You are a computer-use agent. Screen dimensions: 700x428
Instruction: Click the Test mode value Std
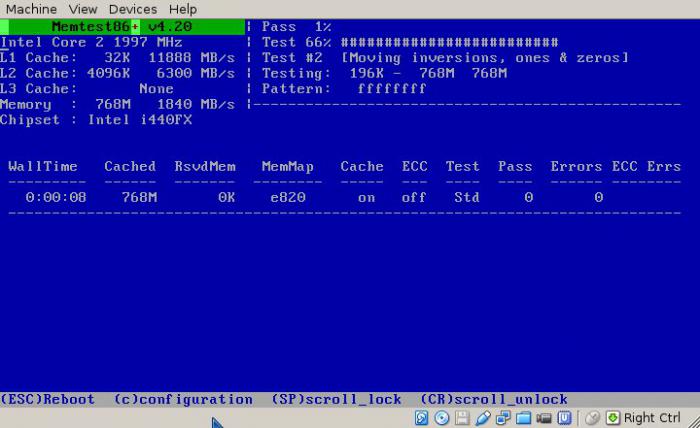pos(467,197)
